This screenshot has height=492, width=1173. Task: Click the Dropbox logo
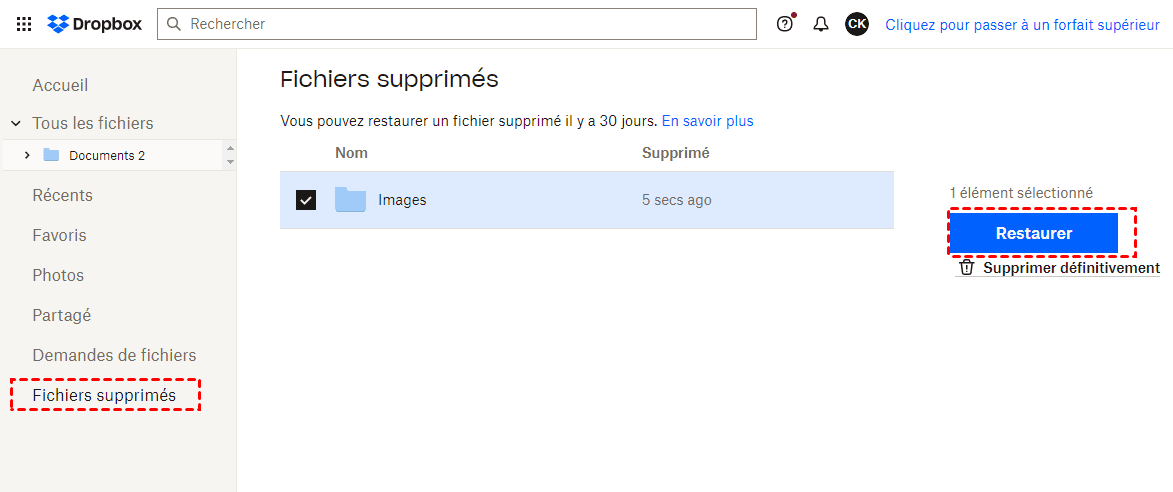point(94,24)
